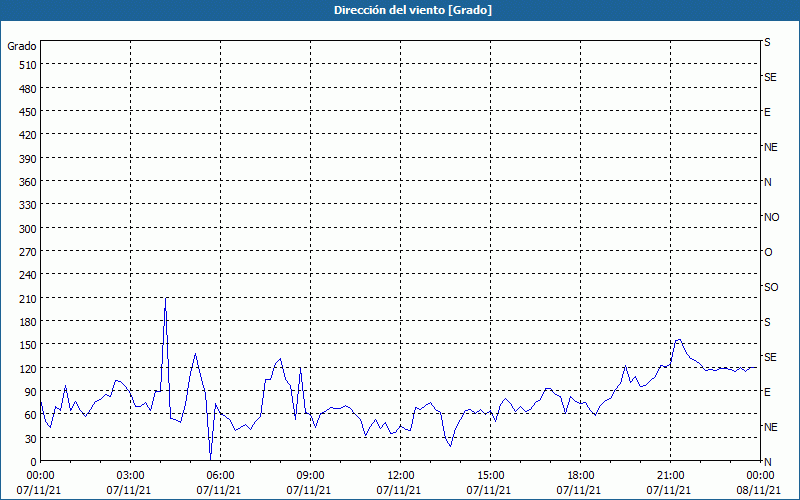Click the 18:00 time label
Image resolution: width=800 pixels, height=500 pixels.
[x=581, y=476]
